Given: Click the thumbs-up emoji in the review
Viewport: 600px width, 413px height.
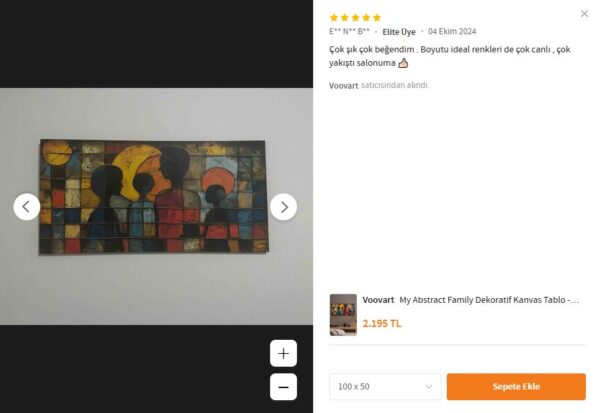Looking at the screenshot, I should 403,63.
